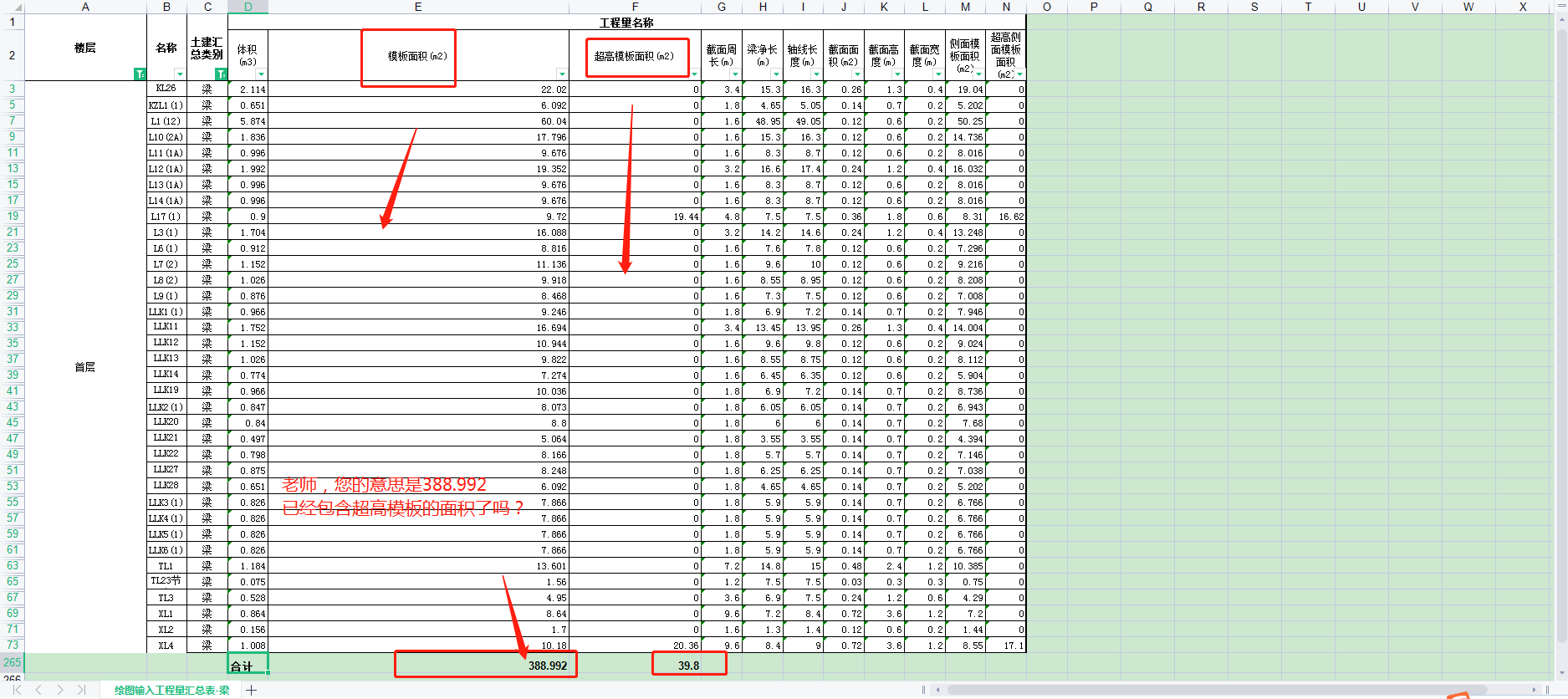1568x699 pixels.
Task: Select column X header
Action: point(1523,7)
